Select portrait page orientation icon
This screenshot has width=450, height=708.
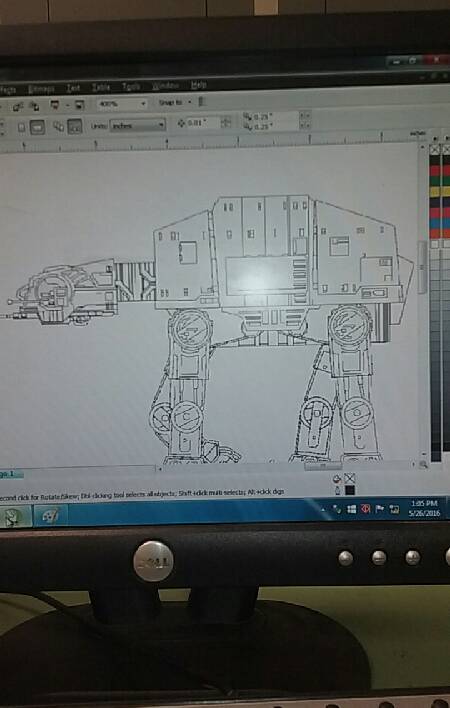pos(21,128)
